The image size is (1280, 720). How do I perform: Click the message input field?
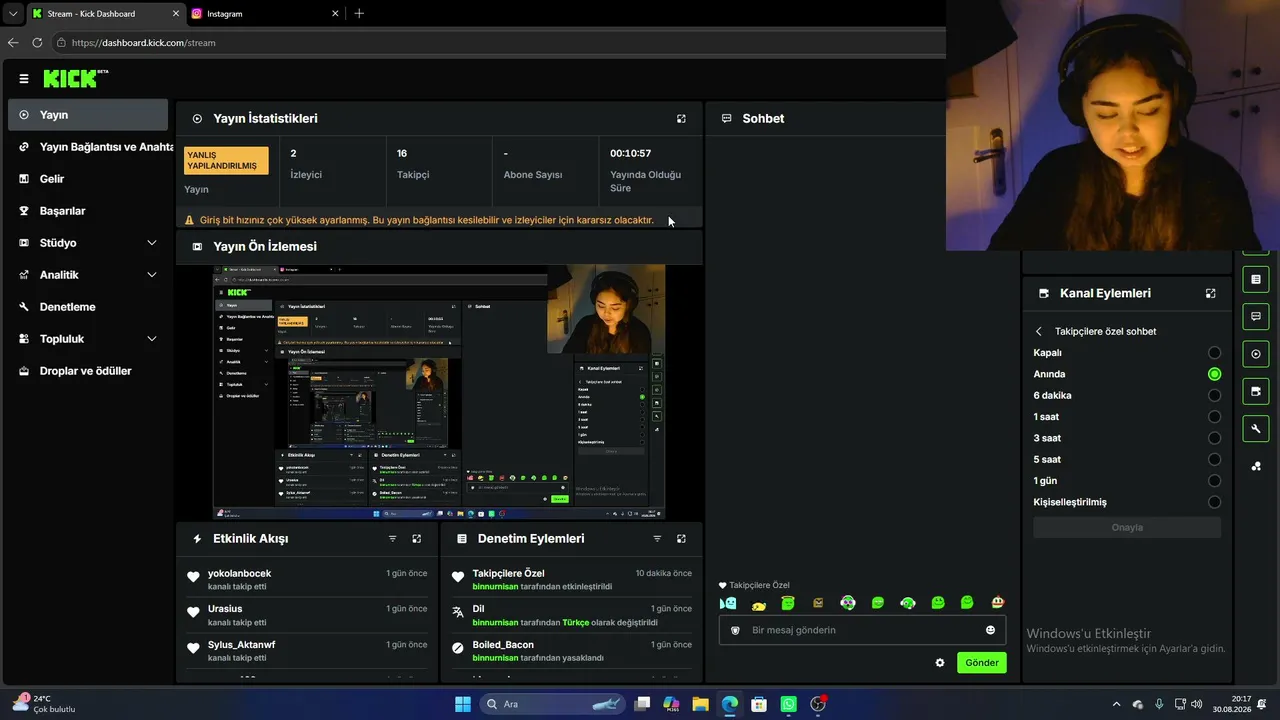862,630
